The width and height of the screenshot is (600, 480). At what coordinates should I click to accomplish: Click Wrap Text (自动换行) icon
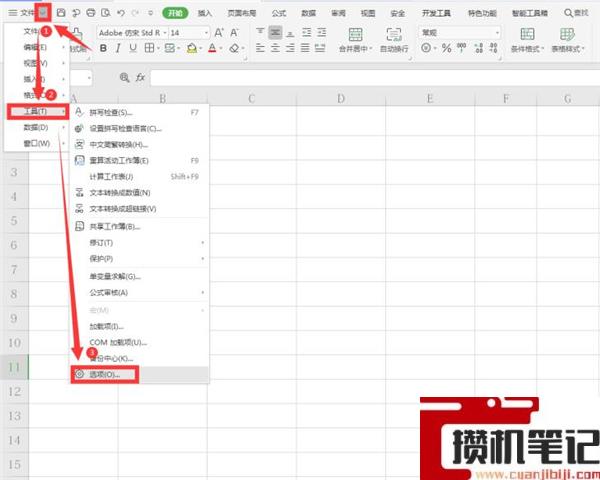coord(394,34)
